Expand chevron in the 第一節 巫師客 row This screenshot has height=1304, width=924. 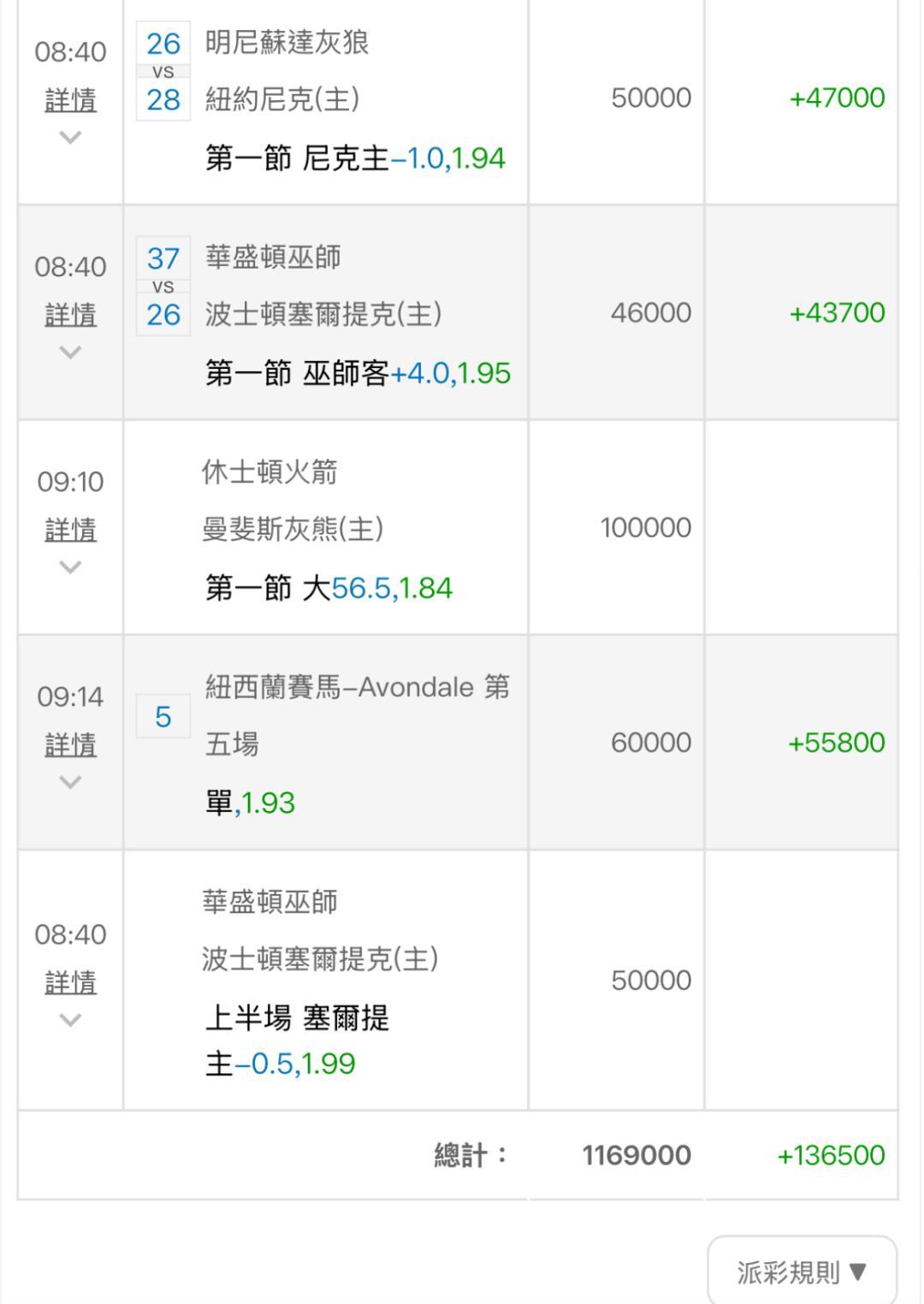pos(70,352)
